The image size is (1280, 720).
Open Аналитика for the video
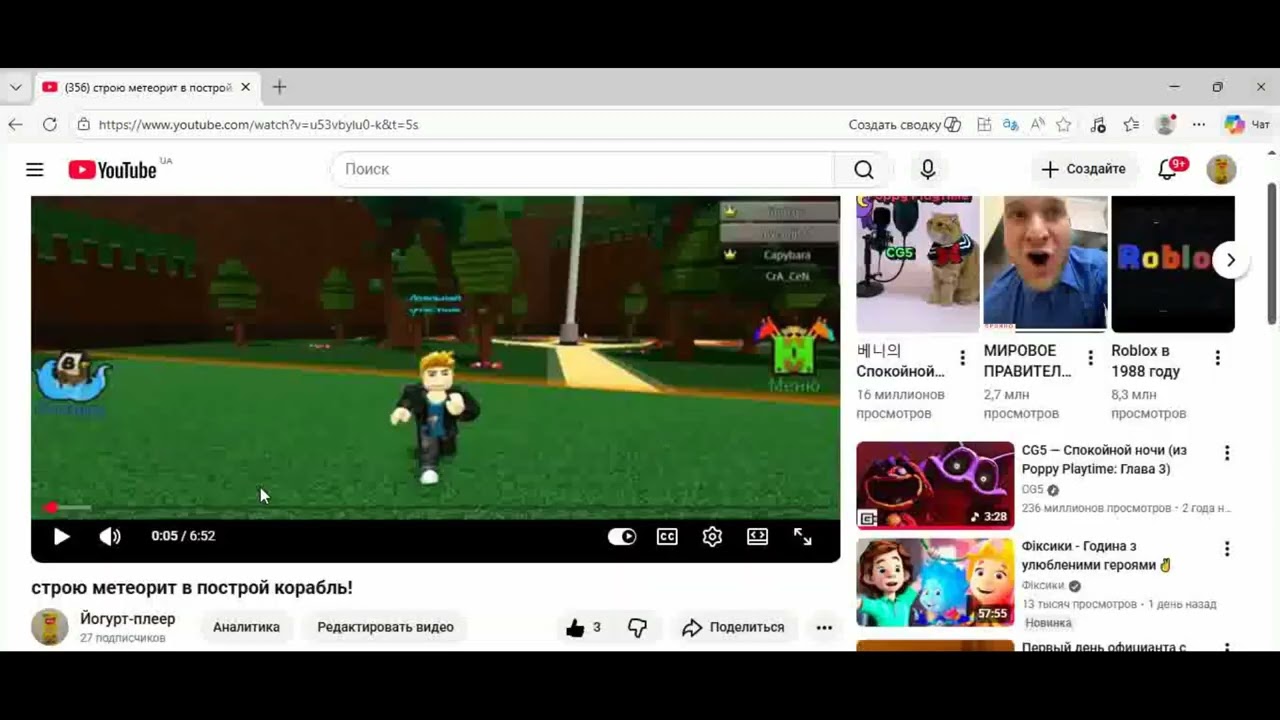246,627
